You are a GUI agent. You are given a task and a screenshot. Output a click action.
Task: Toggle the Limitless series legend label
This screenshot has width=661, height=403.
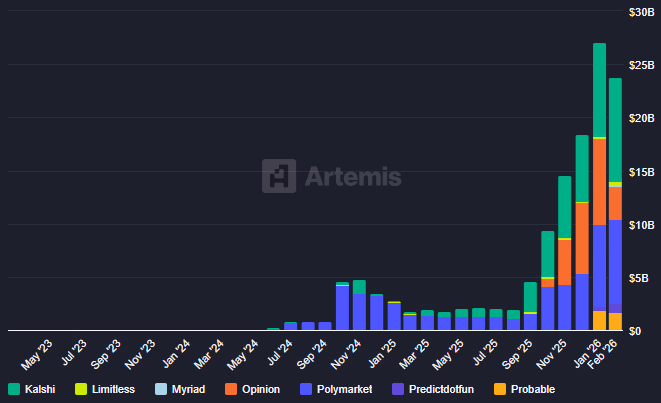(x=113, y=389)
